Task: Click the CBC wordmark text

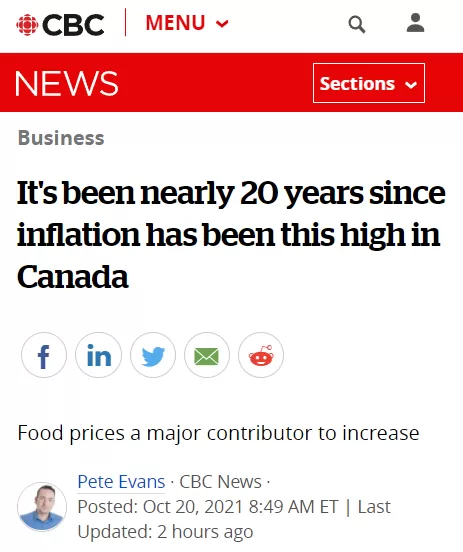Action: [73, 25]
